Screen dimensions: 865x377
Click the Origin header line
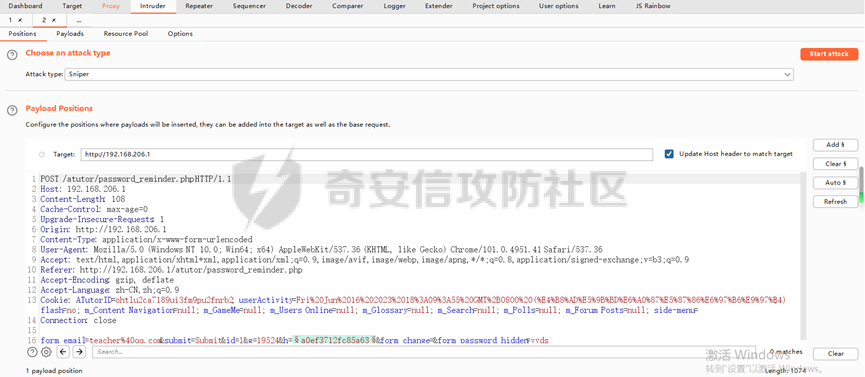(104, 229)
